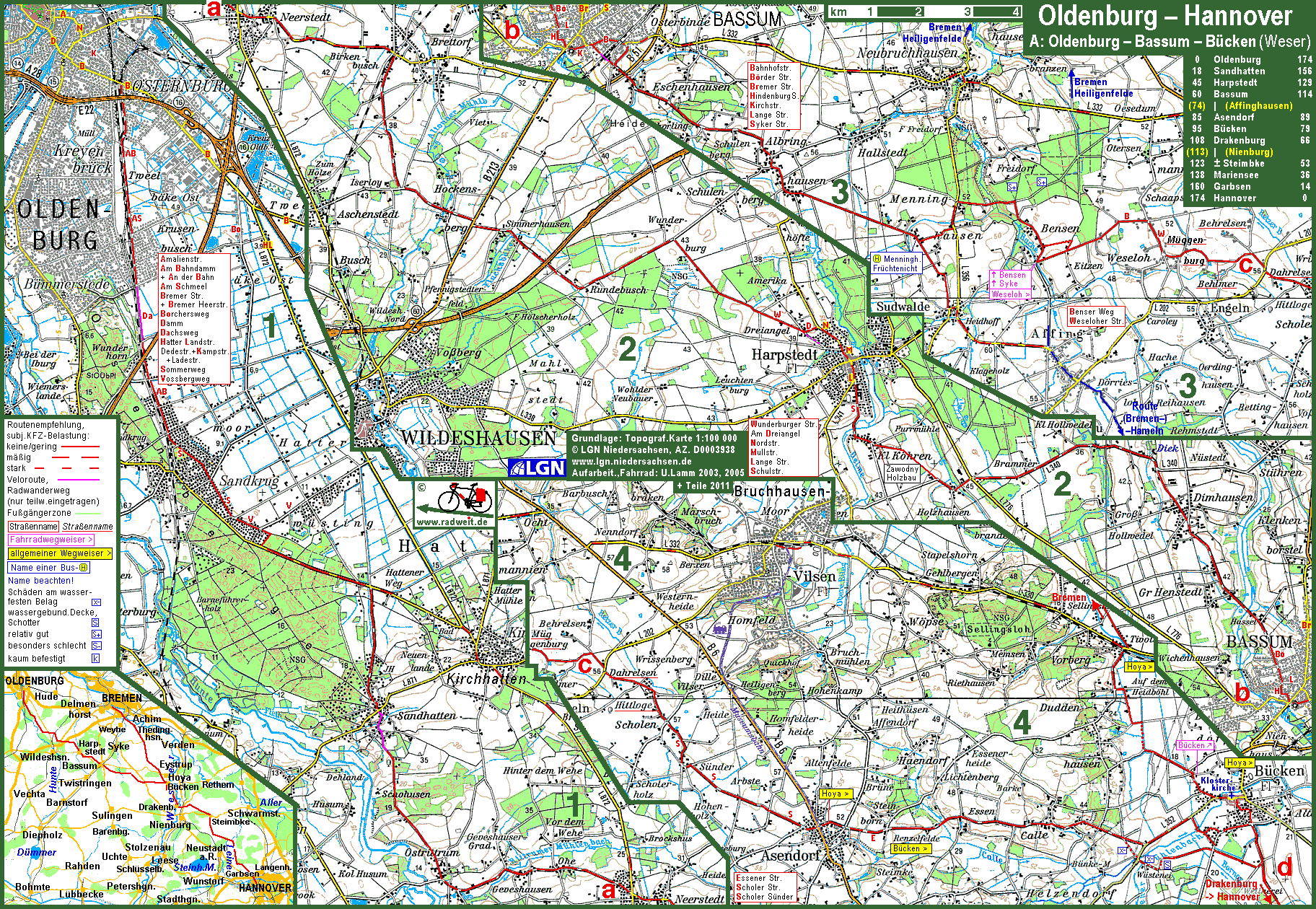The image size is (1316, 909).
Task: Click the S+ surface symbol in legend
Action: tap(95, 634)
